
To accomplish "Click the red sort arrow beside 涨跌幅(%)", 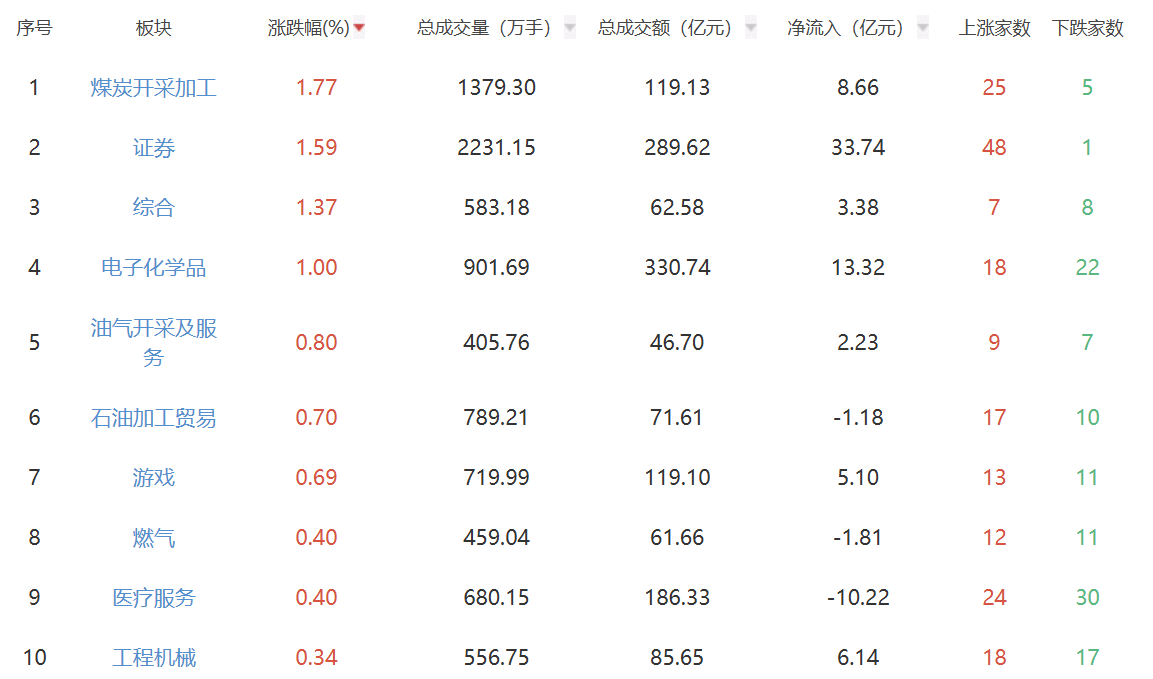I will tap(358, 27).
